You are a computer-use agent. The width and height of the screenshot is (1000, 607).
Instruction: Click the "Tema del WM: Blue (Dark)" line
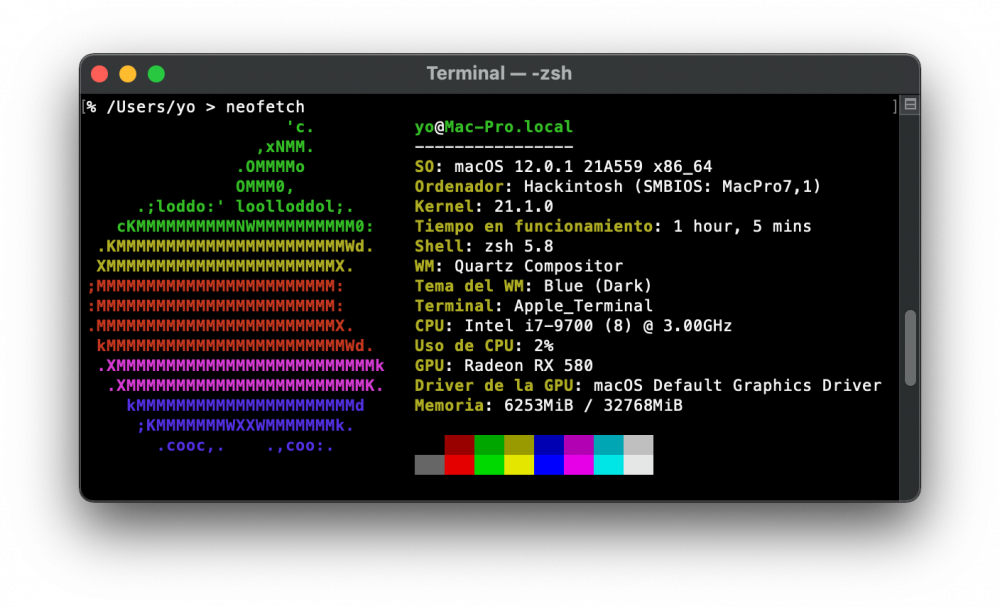tap(533, 286)
